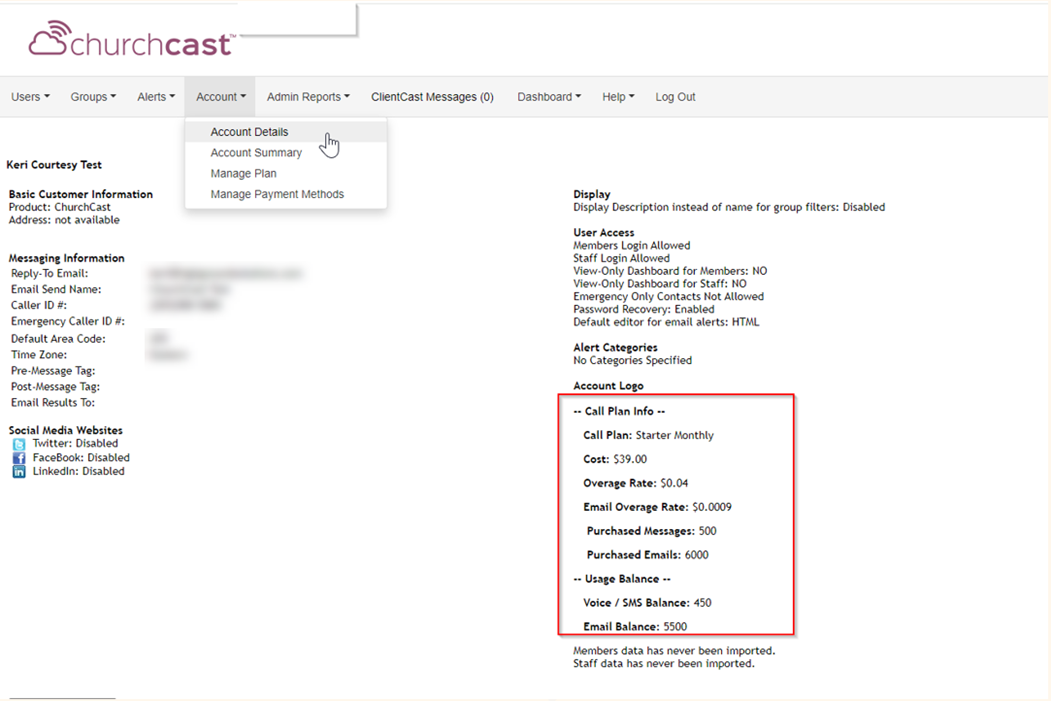
Task: Click the Keri Courtesy Test account name
Action: 54,165
